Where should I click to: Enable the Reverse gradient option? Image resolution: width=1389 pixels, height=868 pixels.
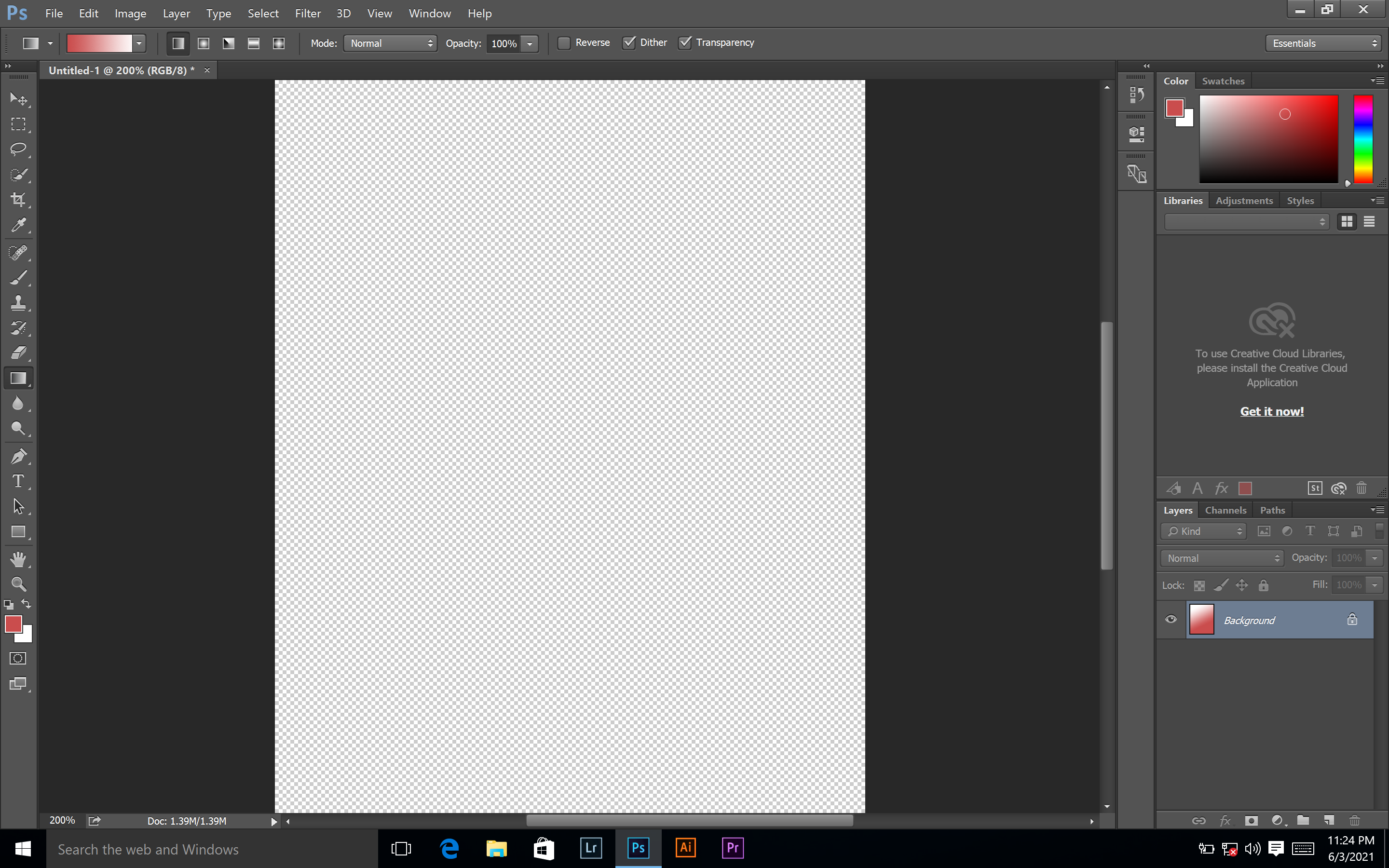click(x=564, y=42)
